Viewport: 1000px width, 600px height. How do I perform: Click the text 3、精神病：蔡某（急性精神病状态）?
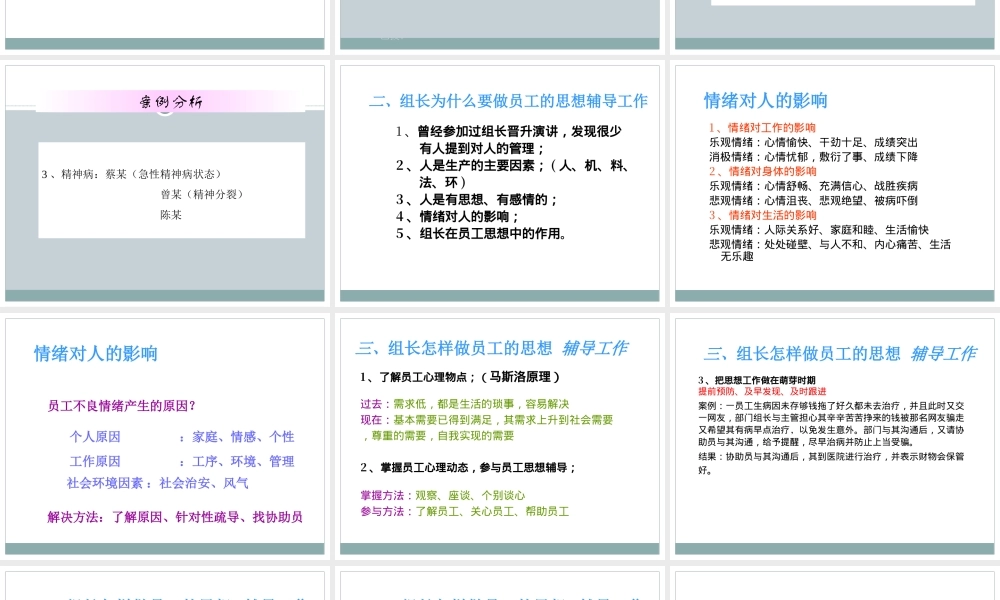(131, 174)
